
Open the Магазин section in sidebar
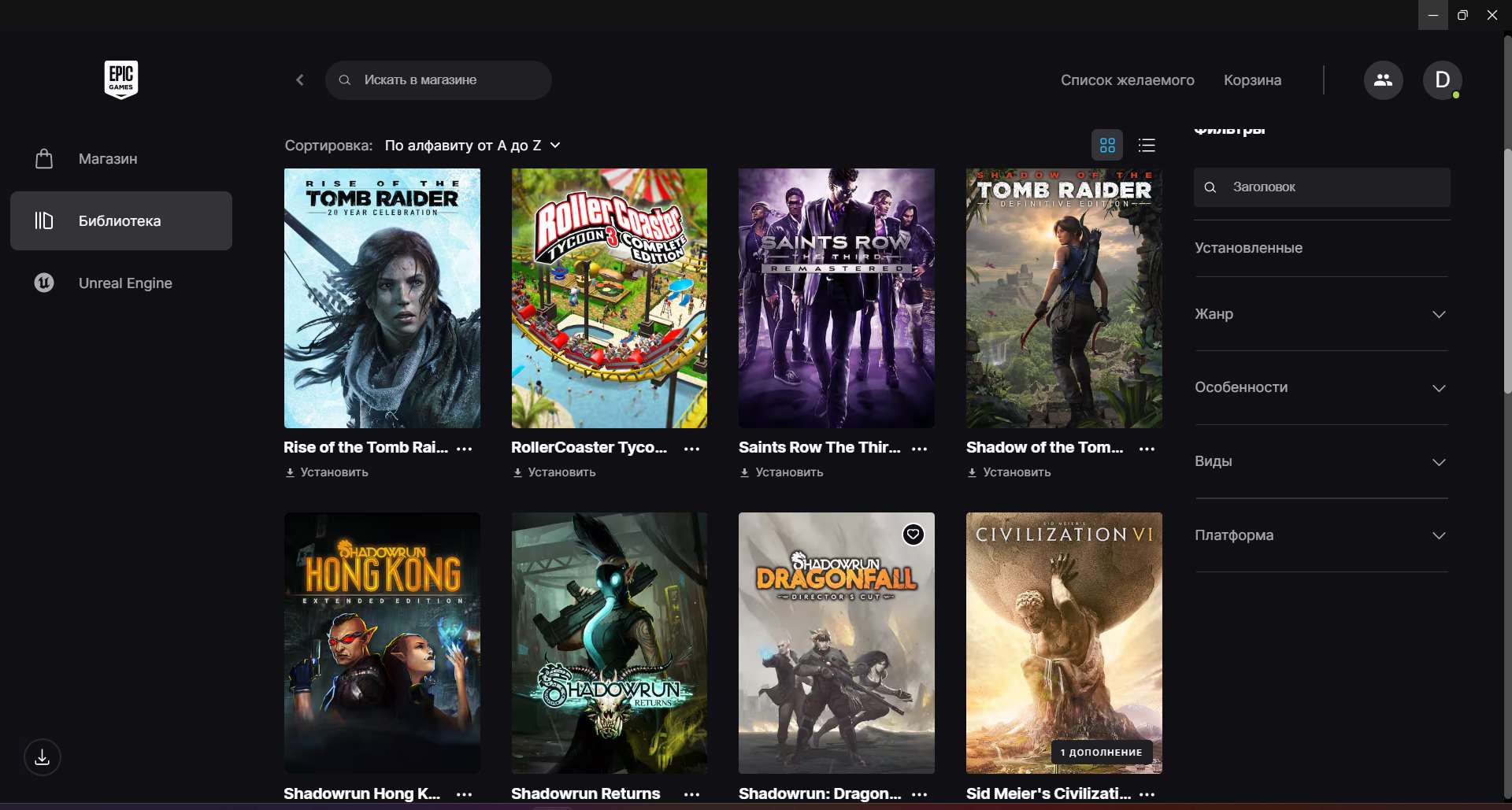pos(108,159)
